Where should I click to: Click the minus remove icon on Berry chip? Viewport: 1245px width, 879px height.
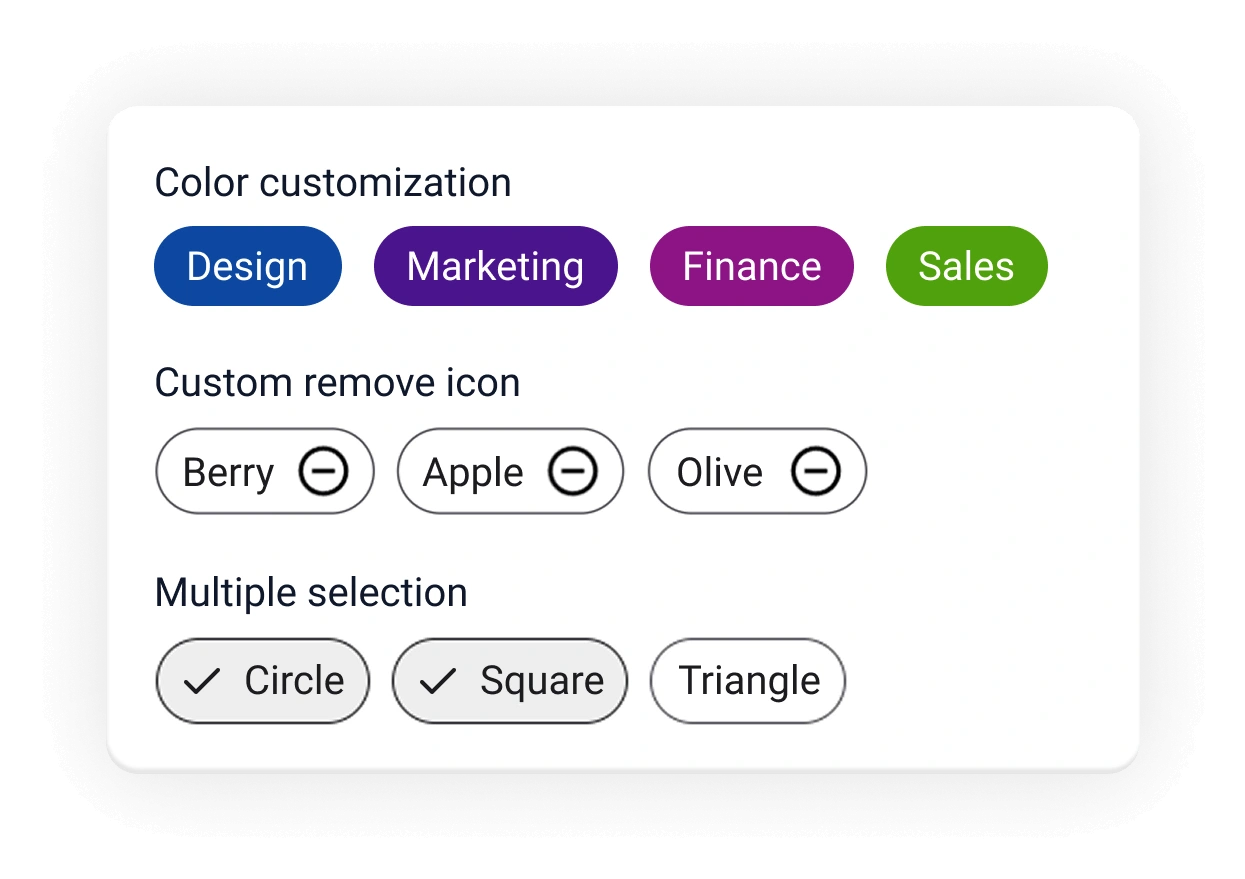323,472
